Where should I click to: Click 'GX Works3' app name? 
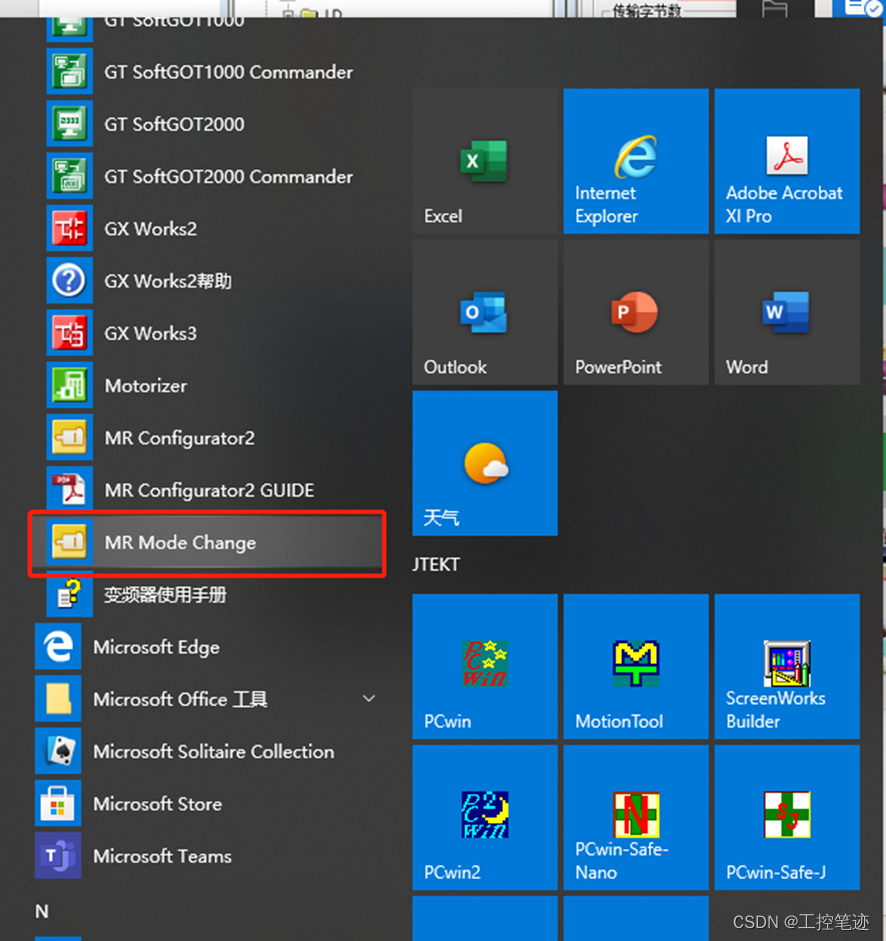click(151, 333)
